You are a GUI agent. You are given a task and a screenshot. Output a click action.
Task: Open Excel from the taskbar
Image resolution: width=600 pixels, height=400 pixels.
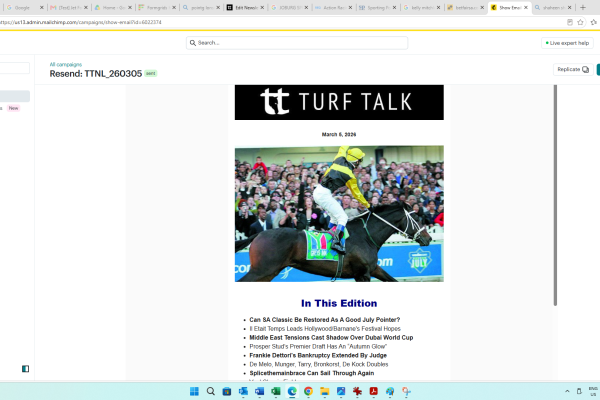tap(276, 391)
